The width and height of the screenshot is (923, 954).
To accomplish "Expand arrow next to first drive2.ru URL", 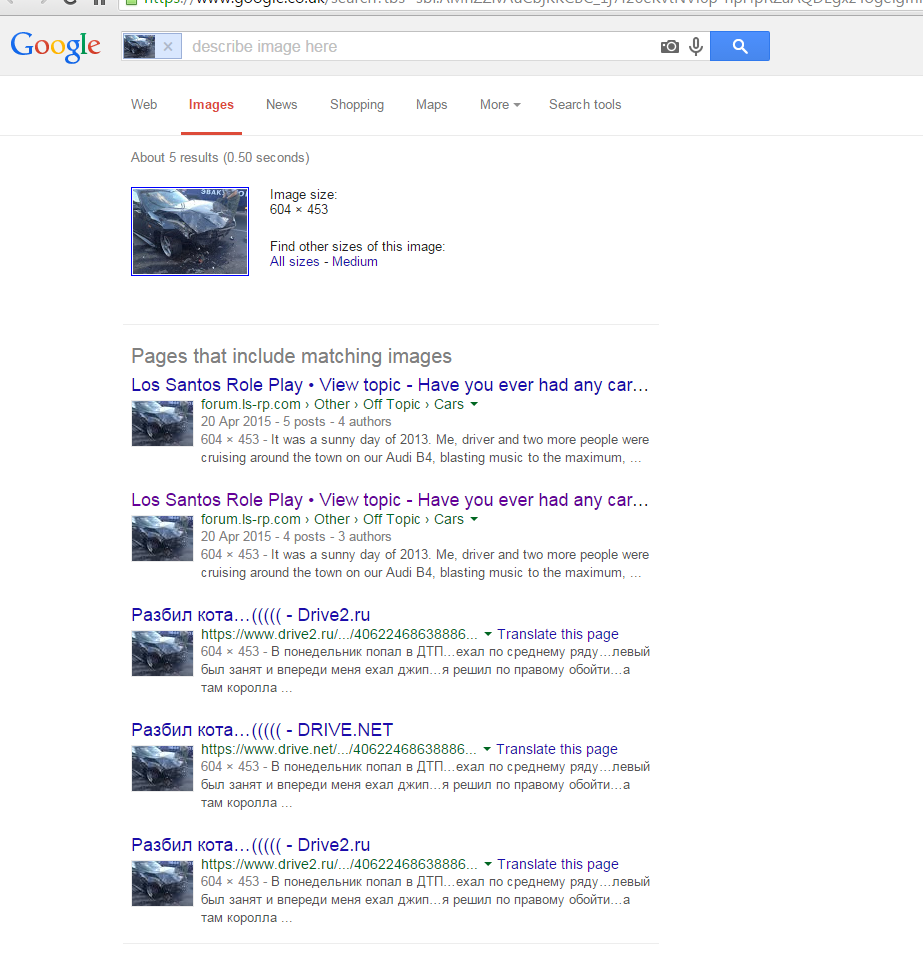I will click(x=487, y=634).
